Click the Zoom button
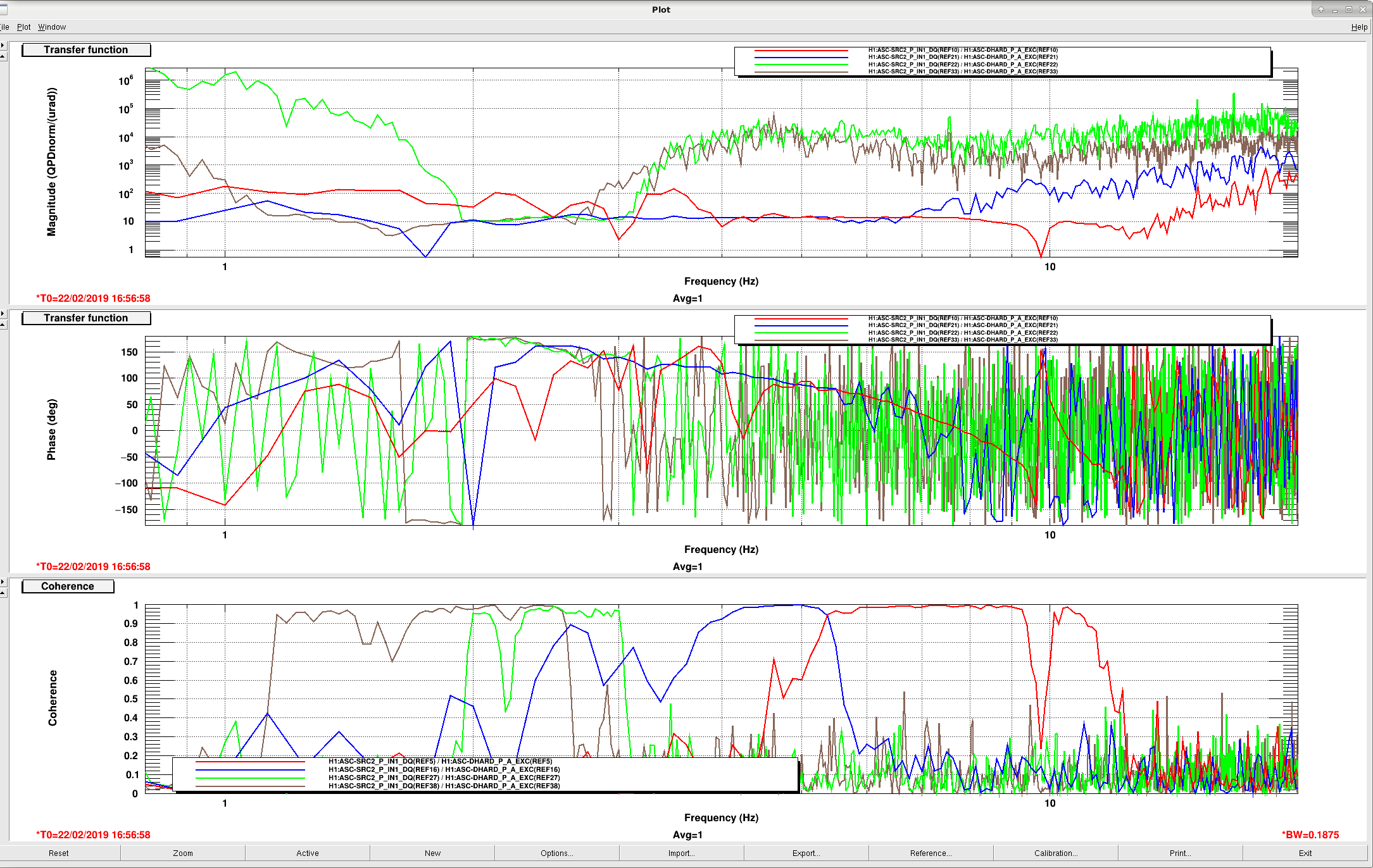 click(183, 853)
